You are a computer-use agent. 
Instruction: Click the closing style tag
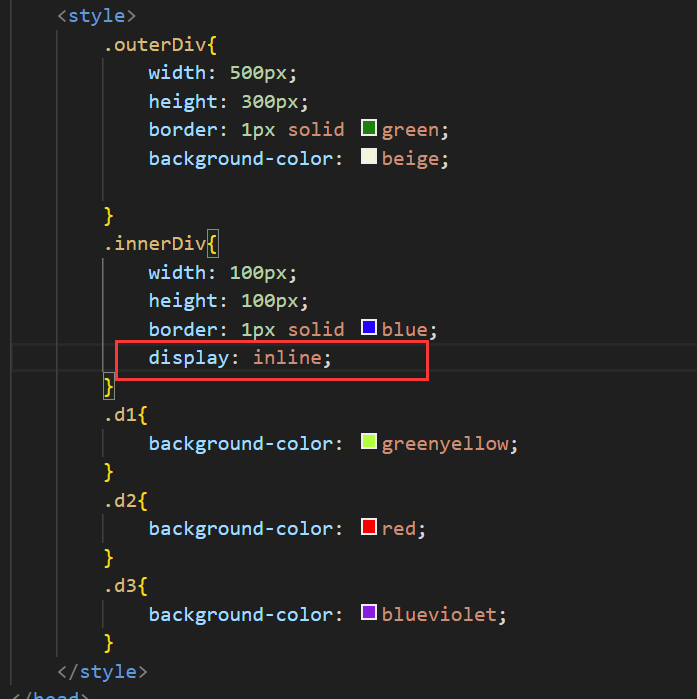(102, 671)
